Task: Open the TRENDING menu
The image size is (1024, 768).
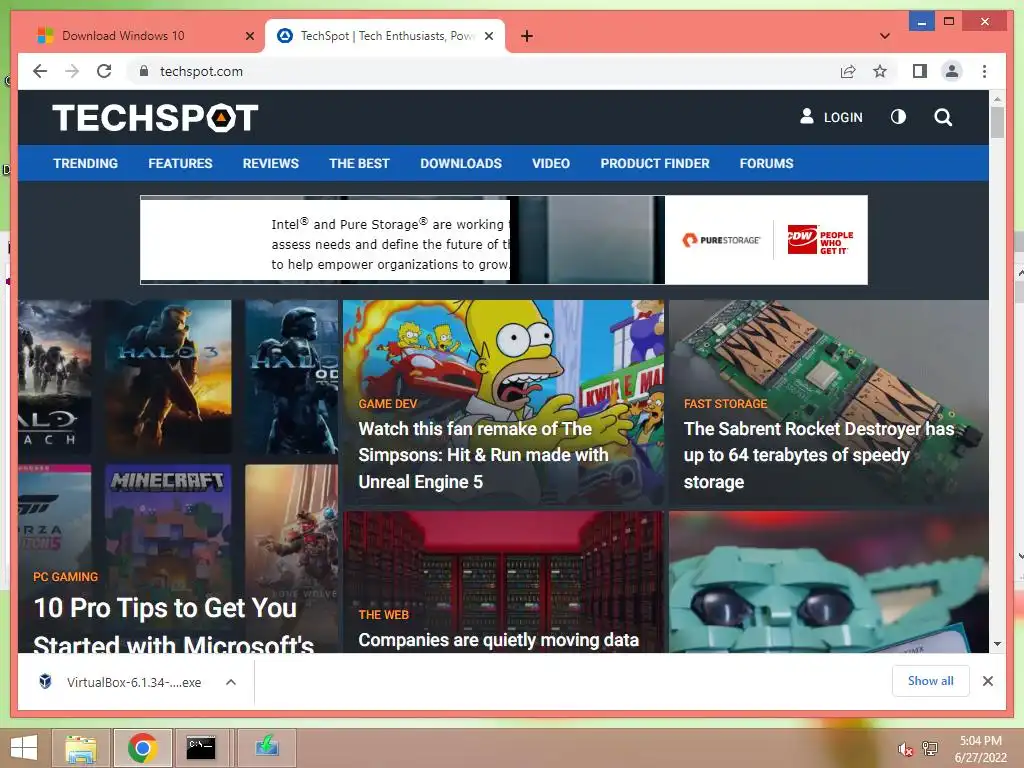Action: [x=86, y=163]
